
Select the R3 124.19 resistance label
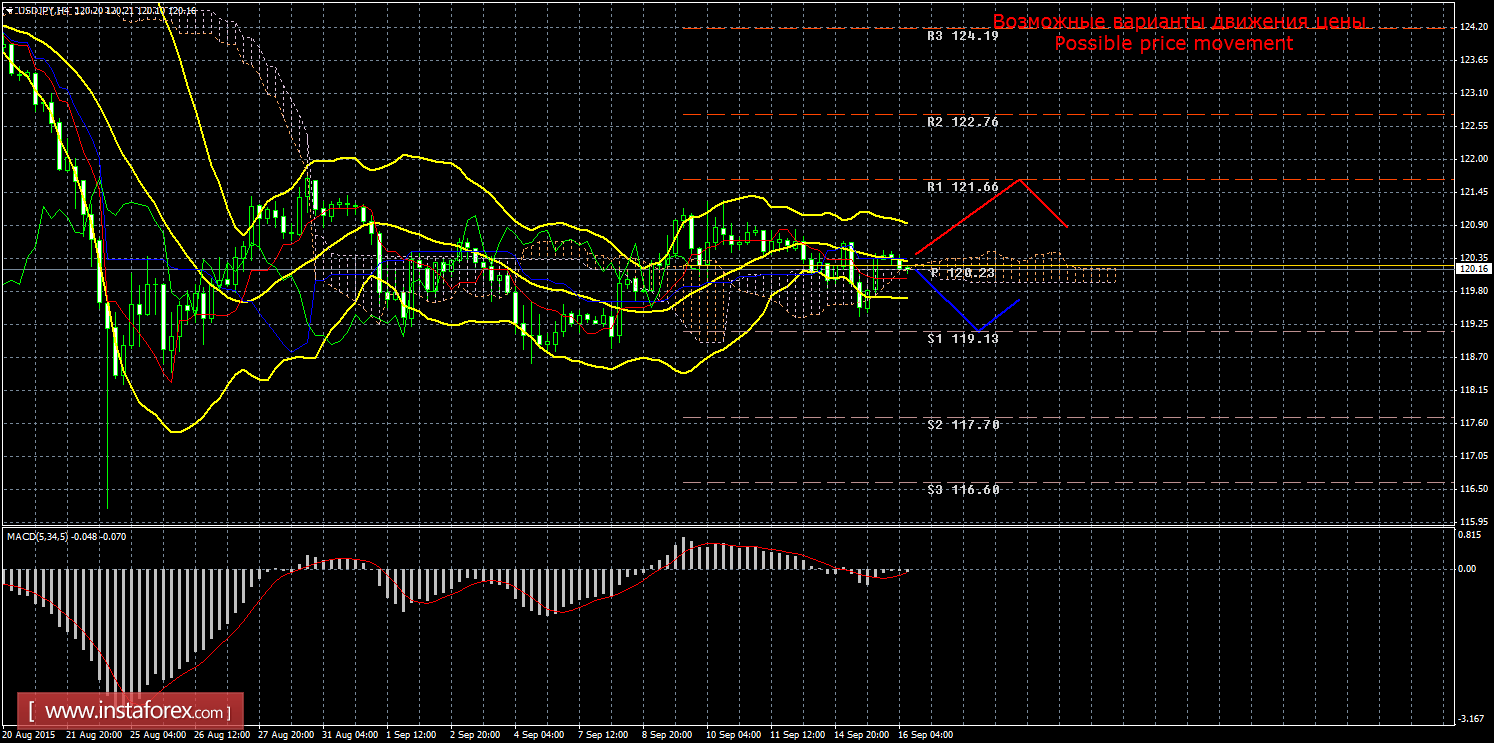coord(963,36)
